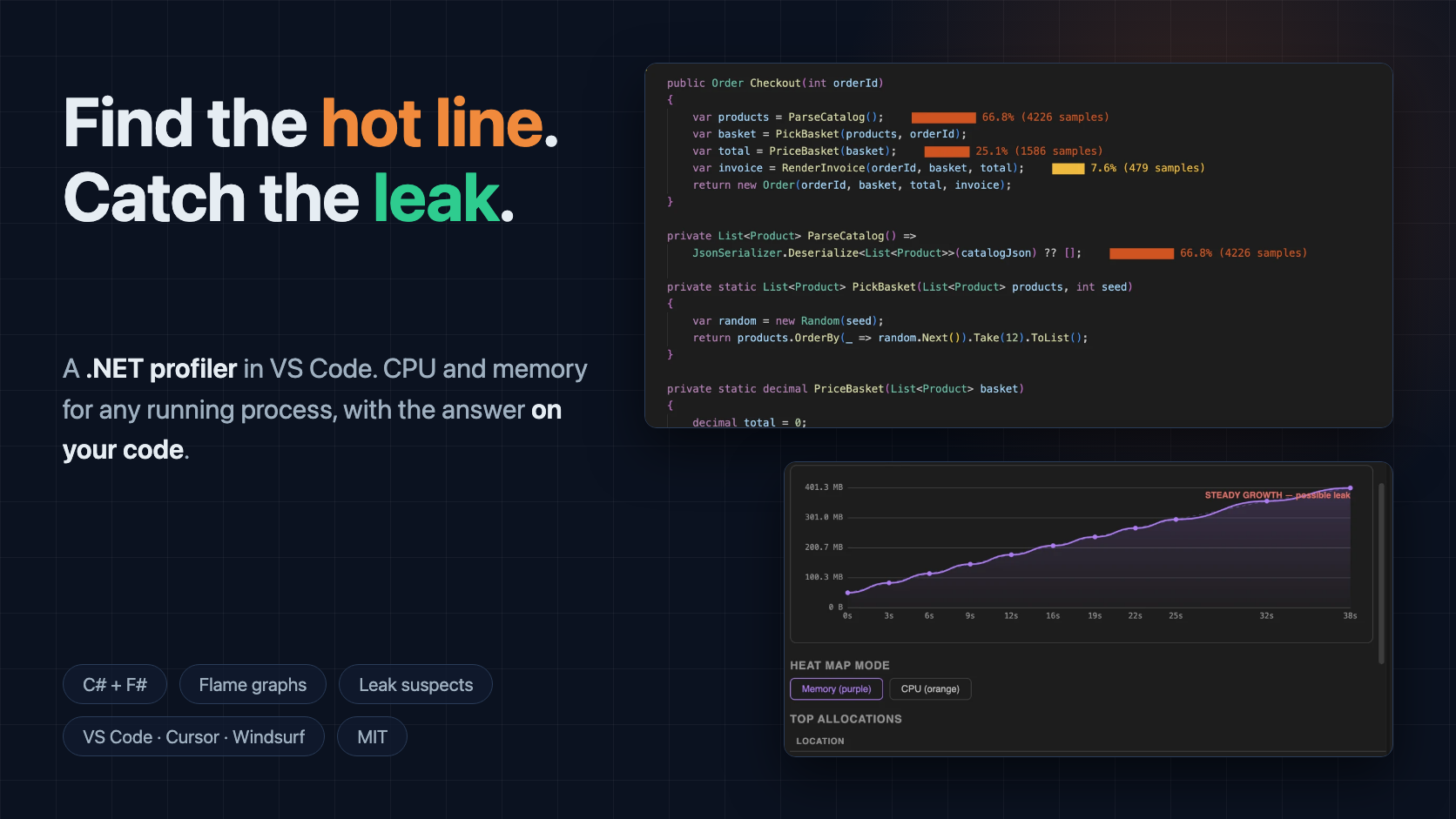Click the HEAT MAP MODE label

point(839,666)
